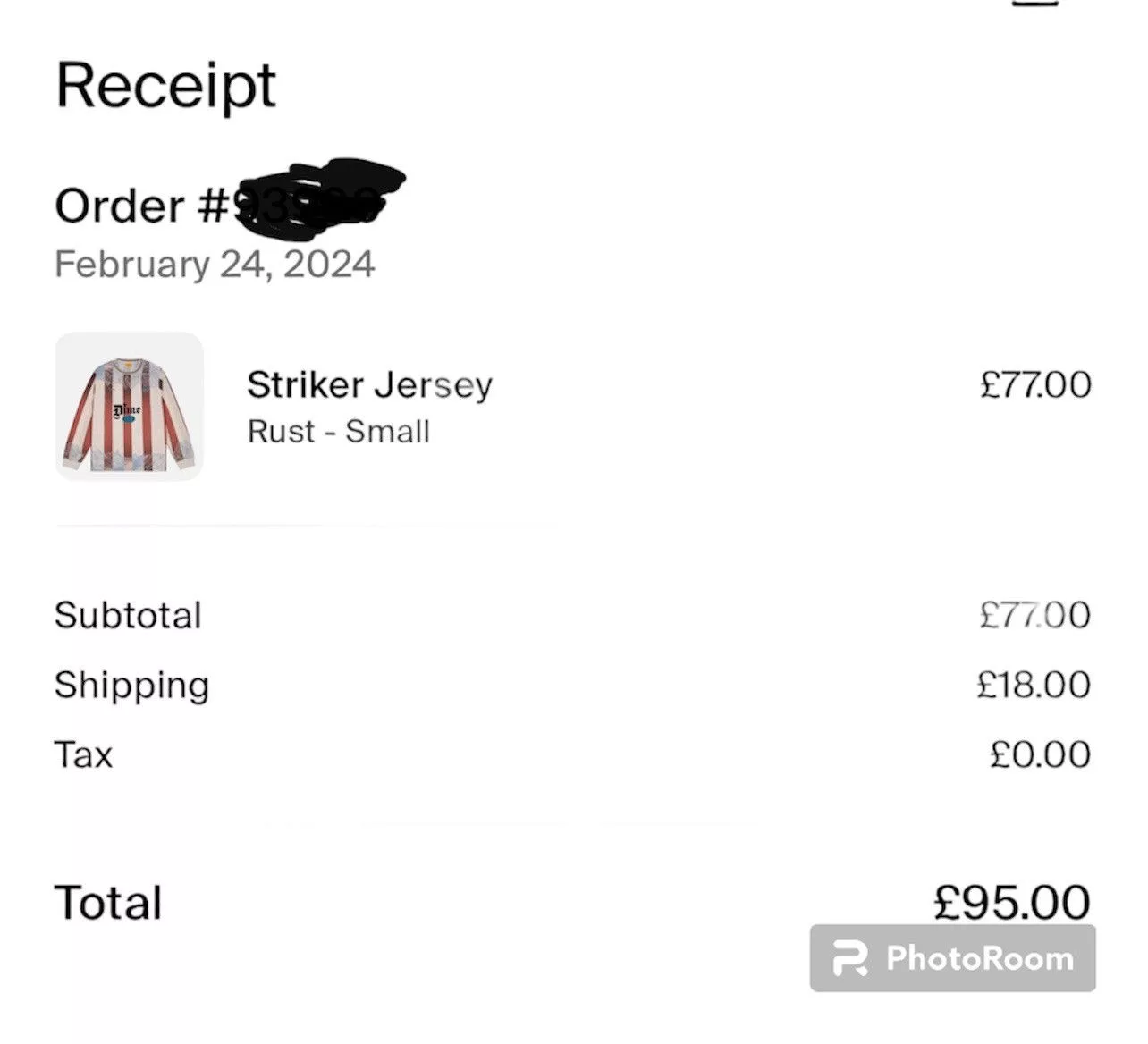
Task: Click the Order # label
Action: (x=142, y=206)
